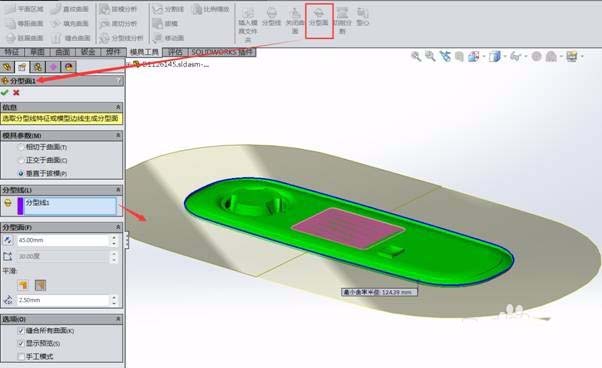
Task: Open help for 分型面1 PropertyManager
Action: pyautogui.click(x=118, y=81)
